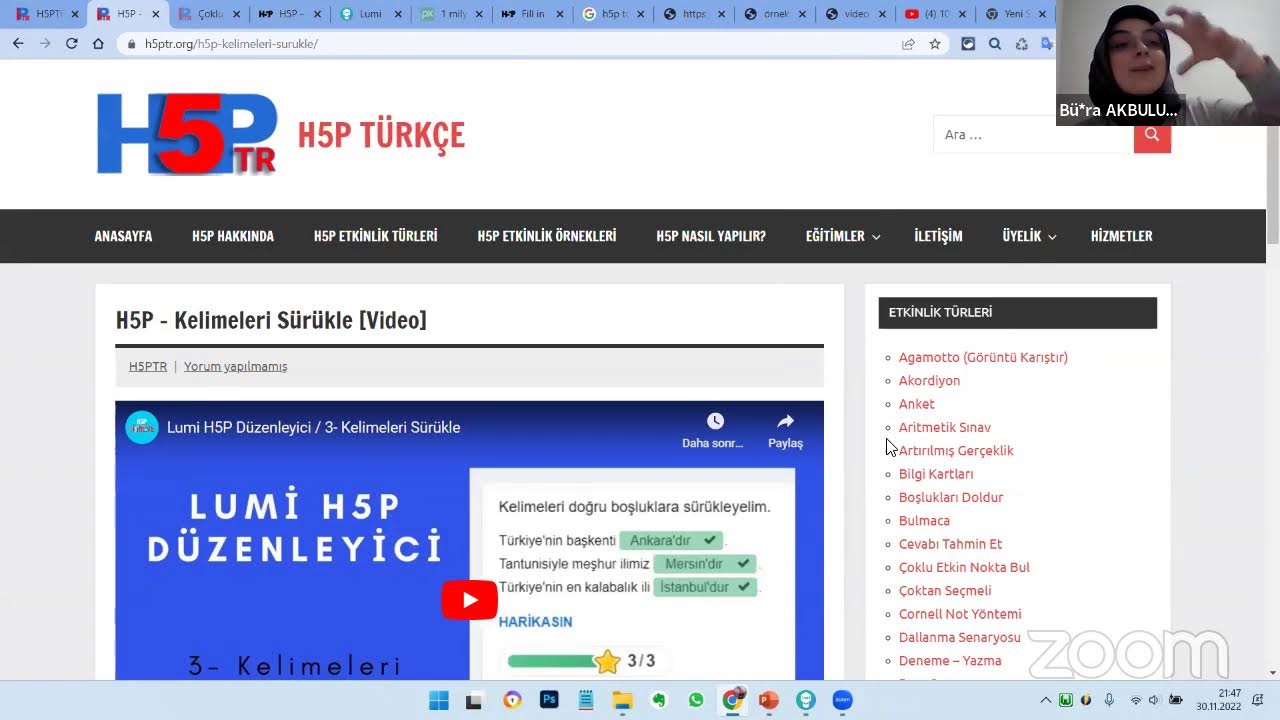The height and width of the screenshot is (720, 1280).
Task: Click the share page icon in address bar
Action: (x=908, y=44)
